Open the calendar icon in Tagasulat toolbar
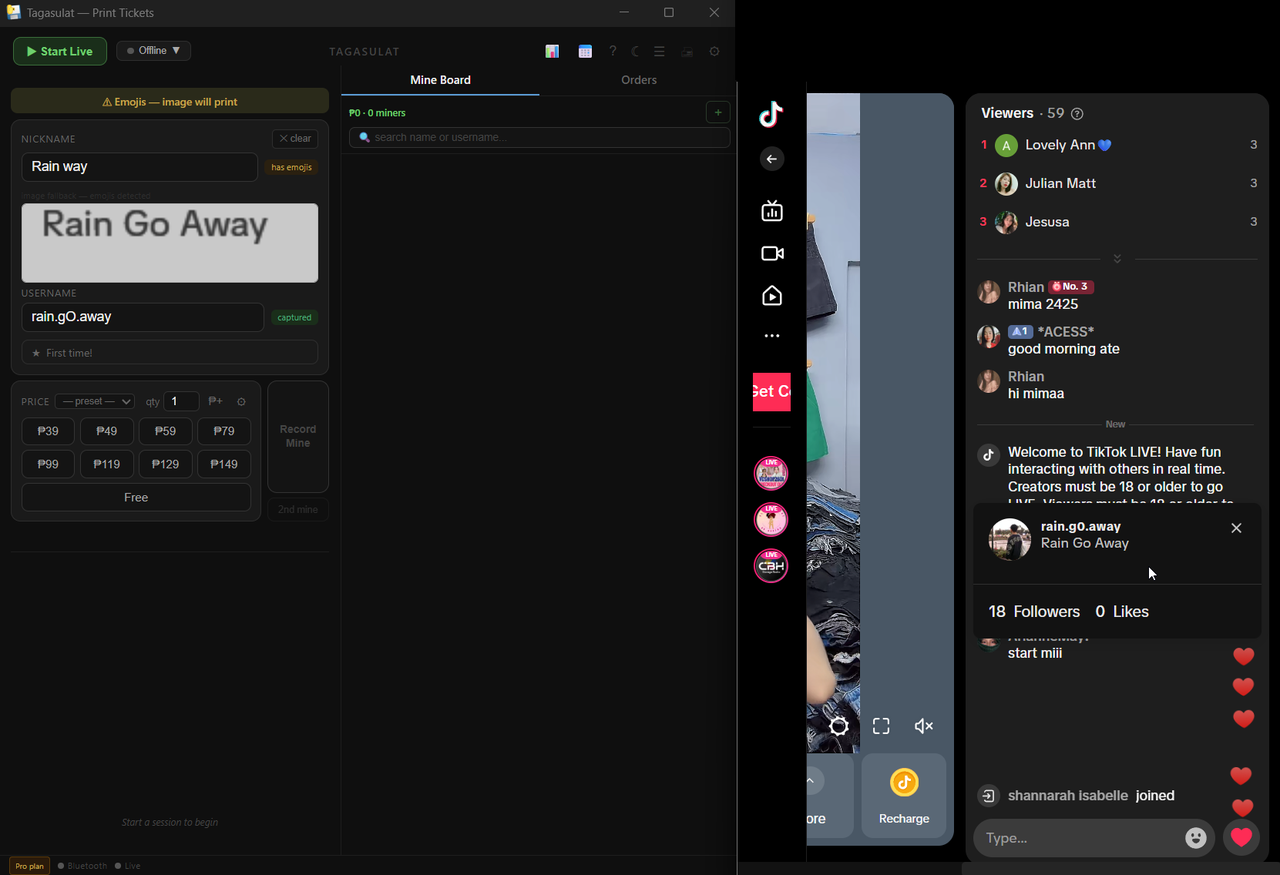1280x875 pixels. (x=585, y=51)
